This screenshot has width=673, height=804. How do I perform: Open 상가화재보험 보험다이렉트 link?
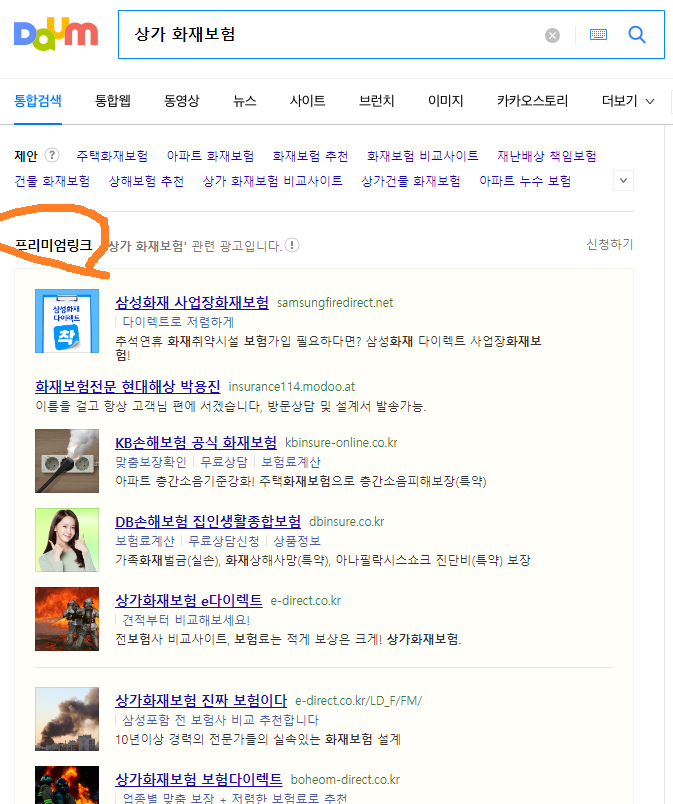[x=199, y=779]
